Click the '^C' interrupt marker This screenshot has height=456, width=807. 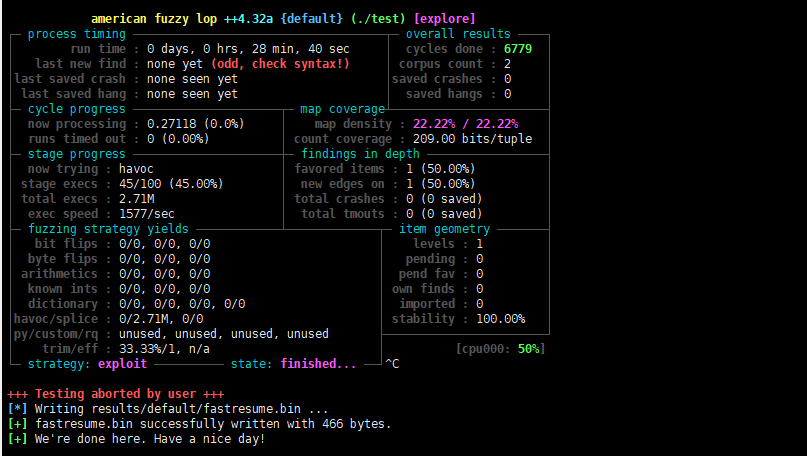392,364
